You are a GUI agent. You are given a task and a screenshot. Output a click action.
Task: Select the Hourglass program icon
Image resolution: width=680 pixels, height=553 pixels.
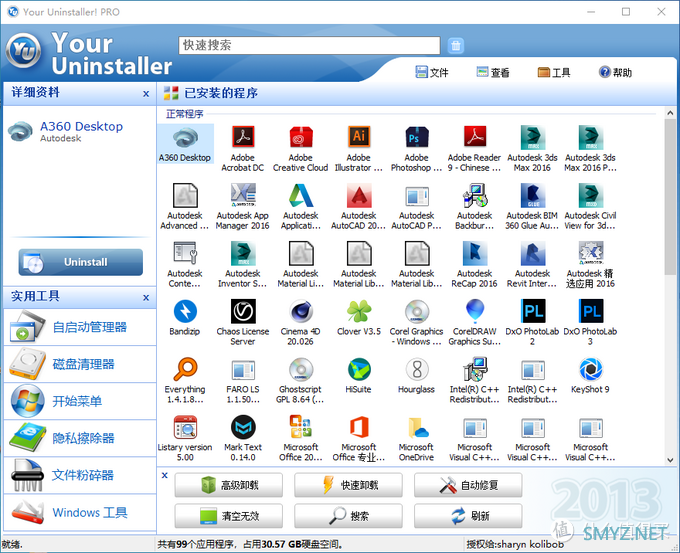417,370
